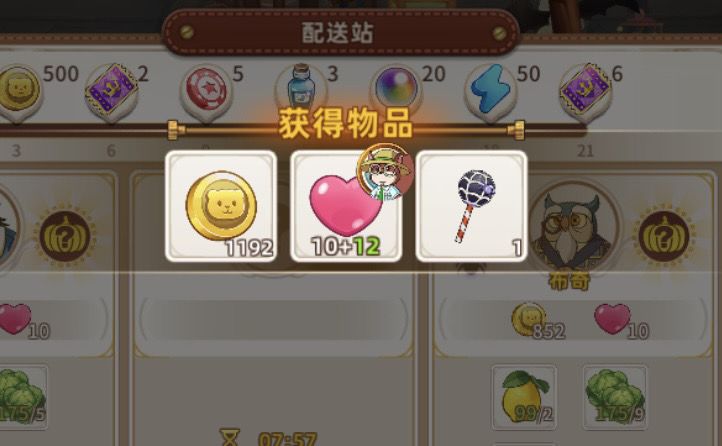
Task: Tap the 获得物品 reward header
Action: (345, 123)
